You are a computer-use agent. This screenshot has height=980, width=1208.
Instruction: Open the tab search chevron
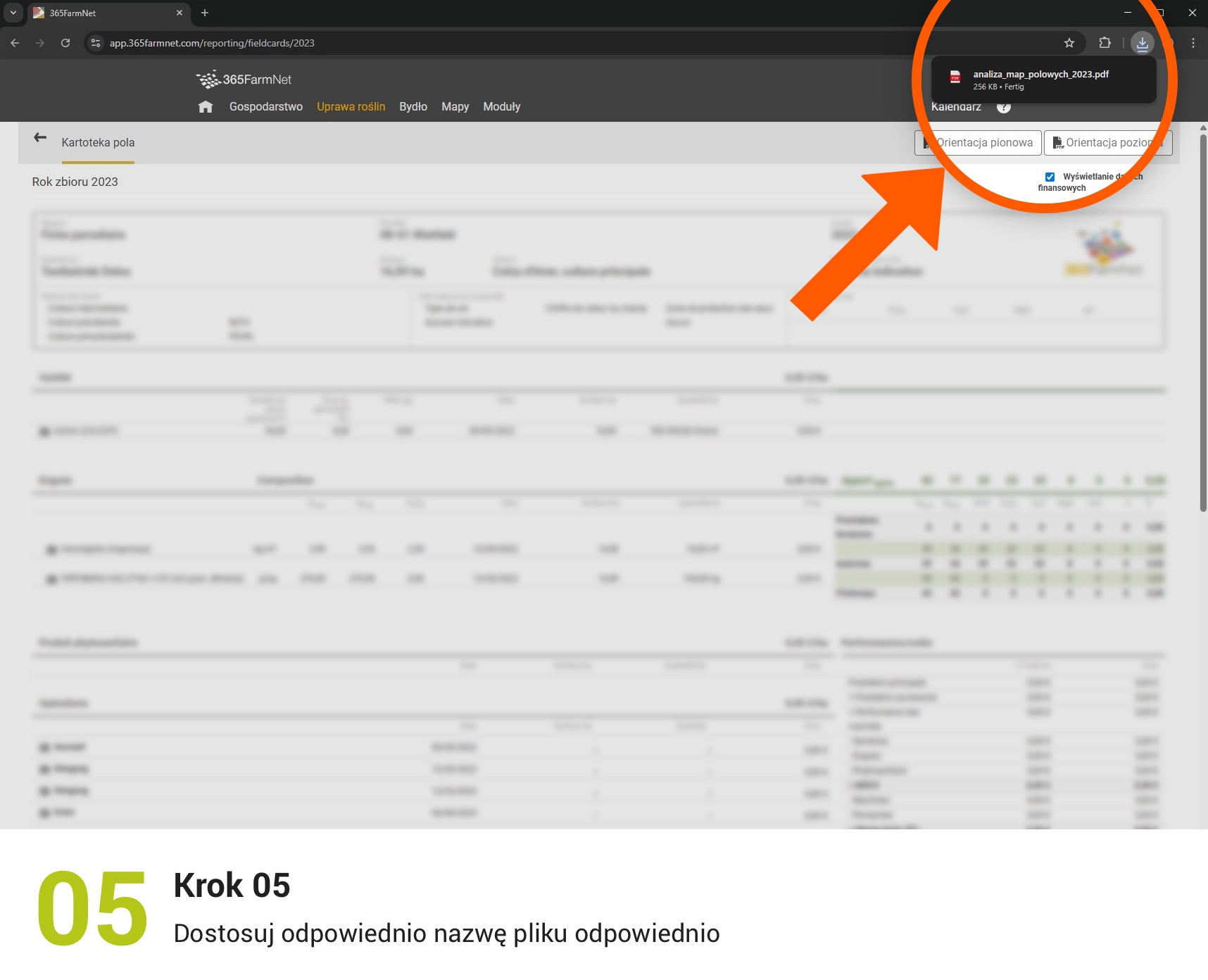point(13,13)
